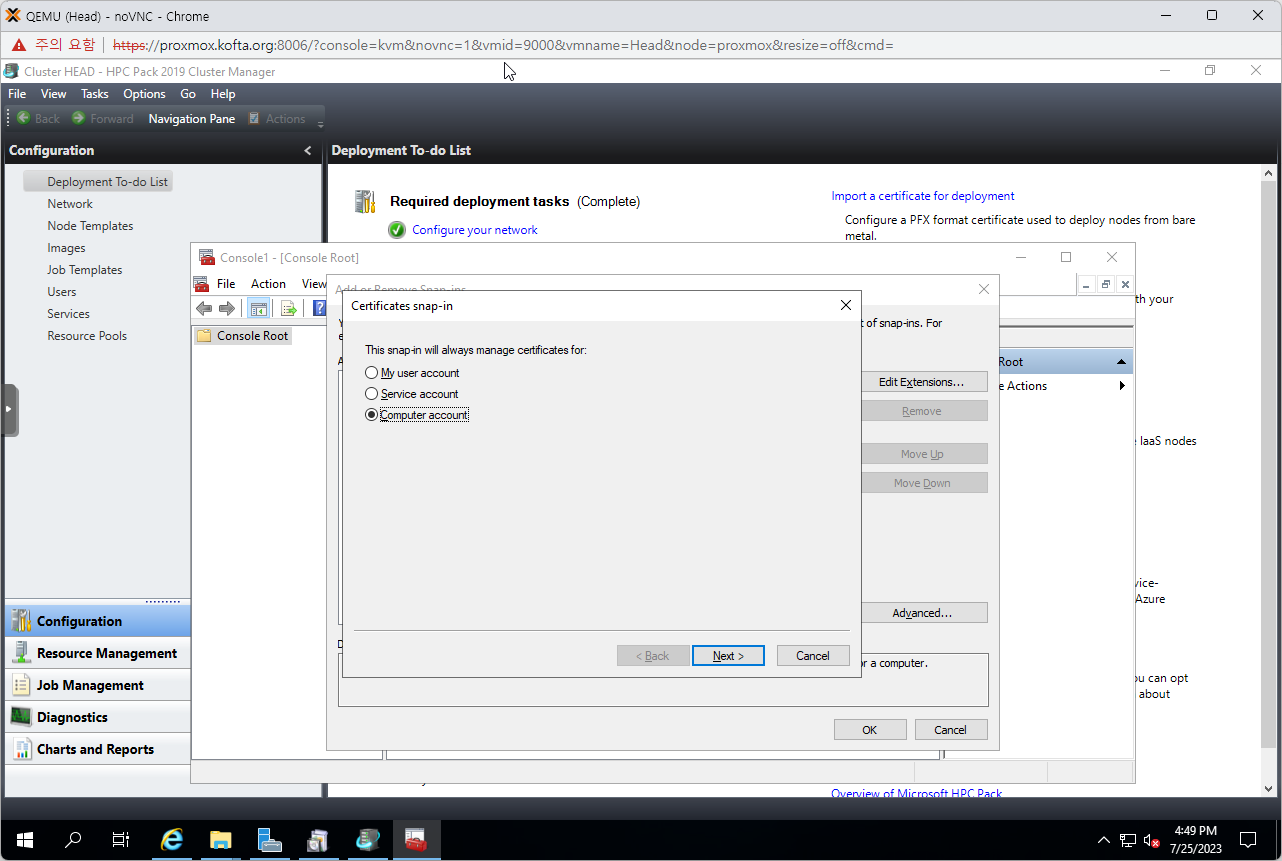1282x861 pixels.
Task: Click MMC toolbar forward arrow icon
Action: coord(227,308)
